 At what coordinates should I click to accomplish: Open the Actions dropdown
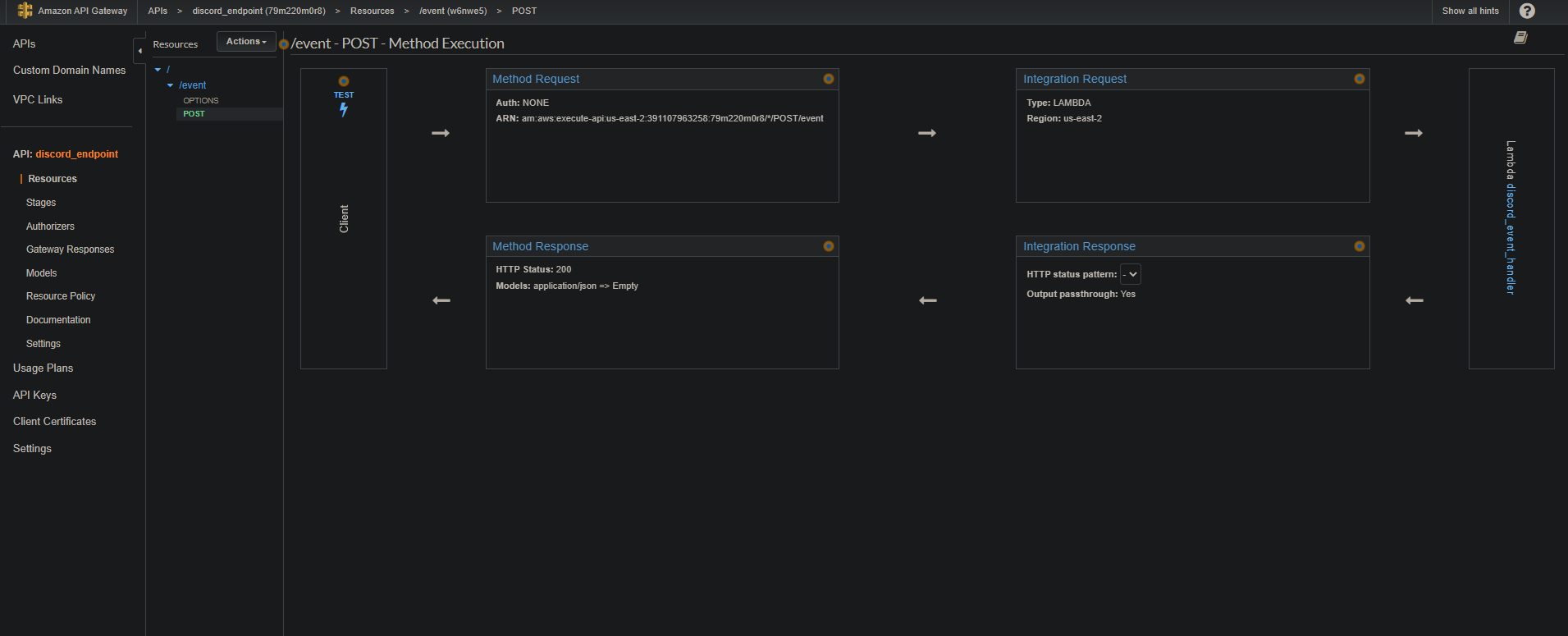pos(246,42)
